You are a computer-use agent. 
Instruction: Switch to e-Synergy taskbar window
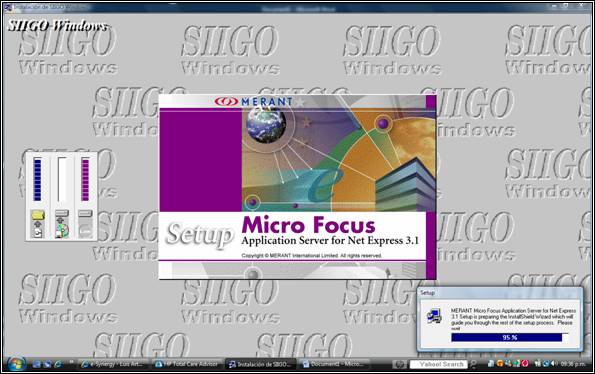click(112, 364)
